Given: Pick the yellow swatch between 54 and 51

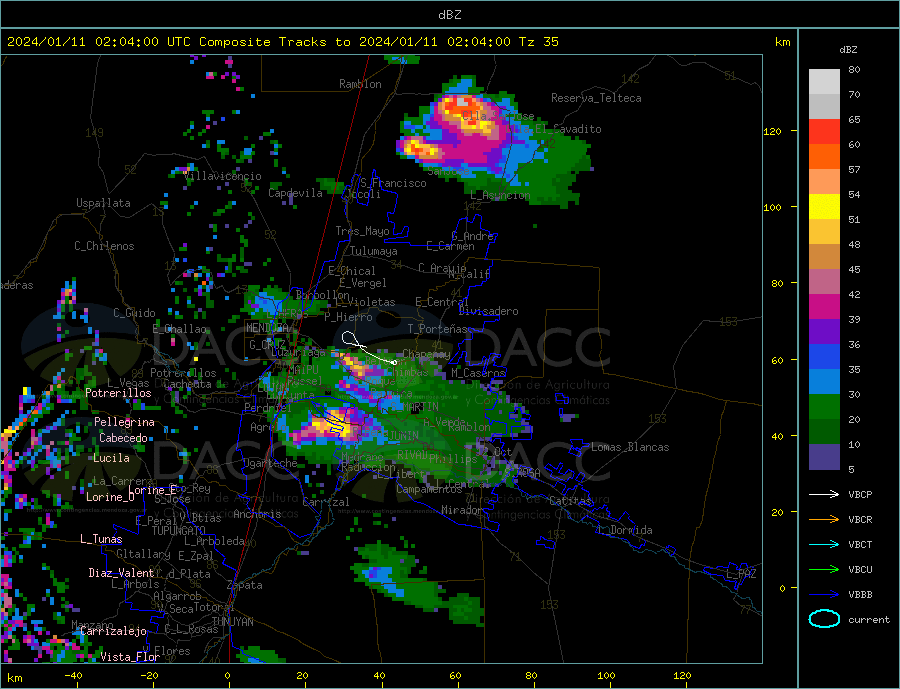Looking at the screenshot, I should [824, 207].
